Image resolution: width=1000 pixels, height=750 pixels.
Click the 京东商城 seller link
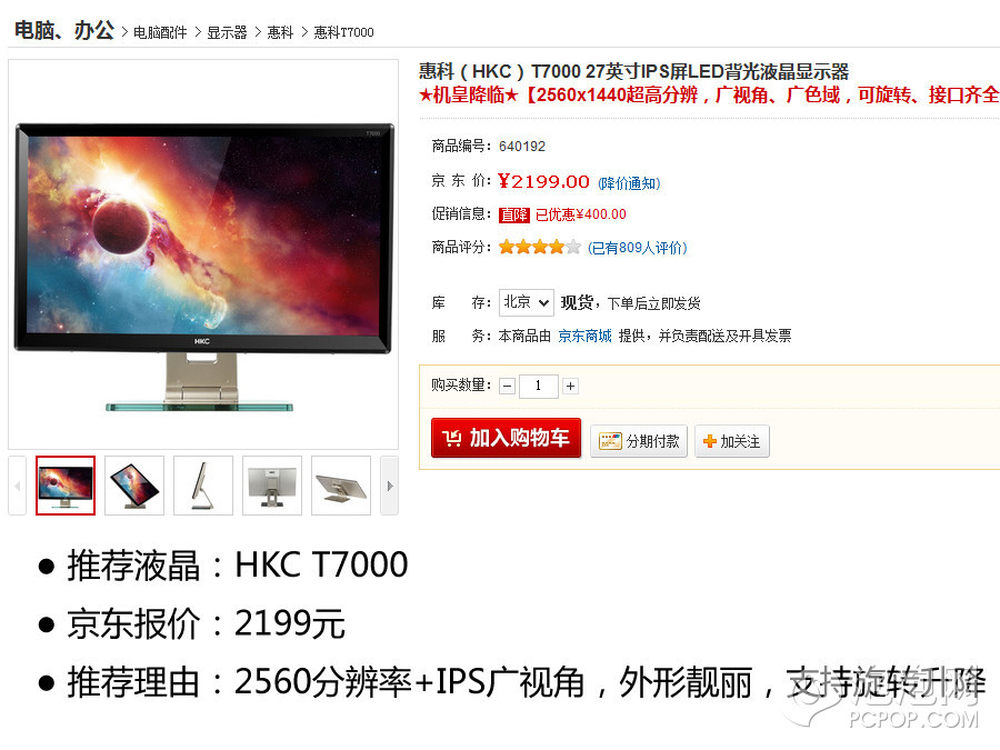(x=585, y=336)
